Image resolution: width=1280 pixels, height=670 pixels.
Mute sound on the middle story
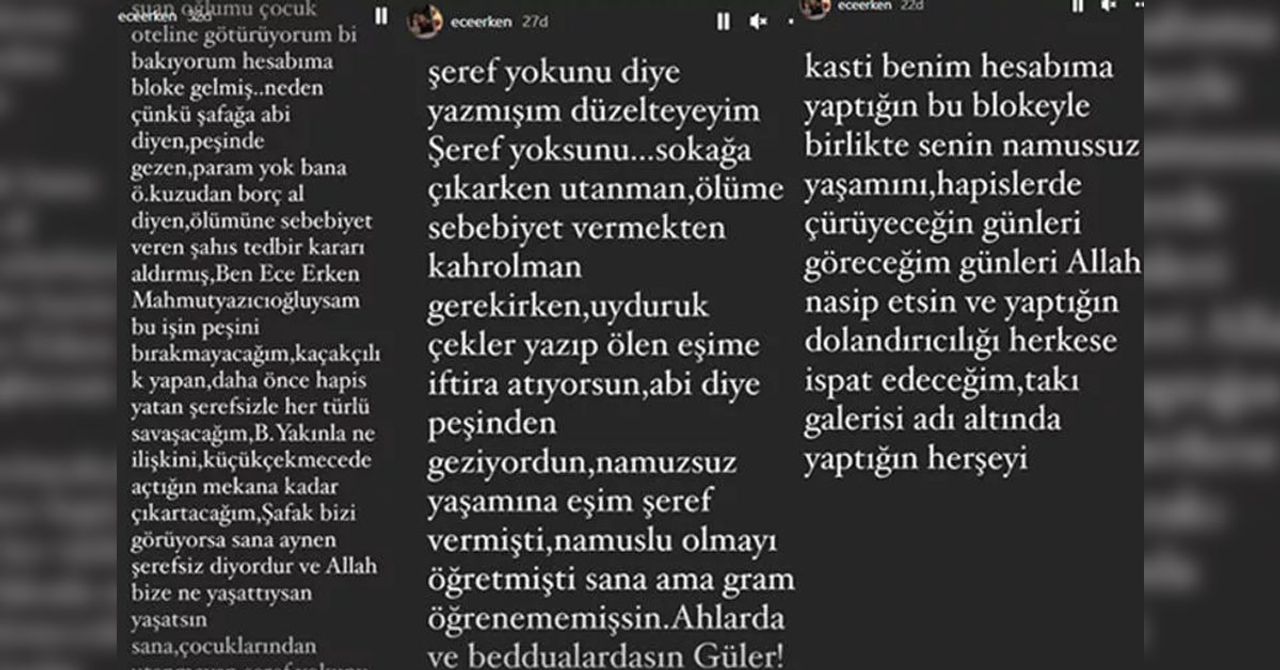(x=759, y=21)
